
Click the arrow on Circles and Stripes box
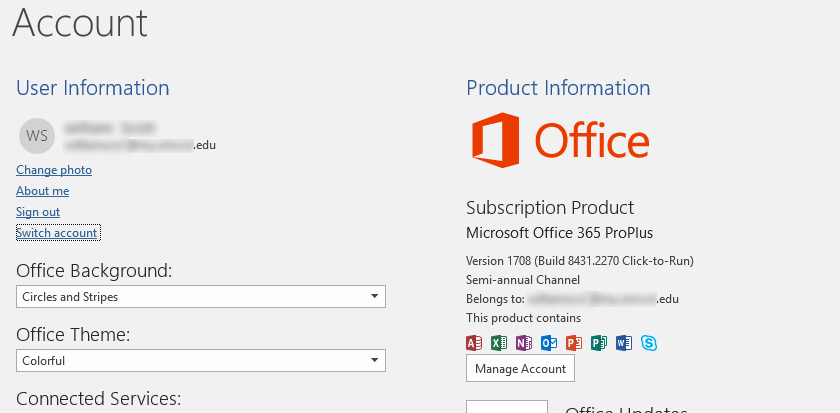click(x=374, y=297)
